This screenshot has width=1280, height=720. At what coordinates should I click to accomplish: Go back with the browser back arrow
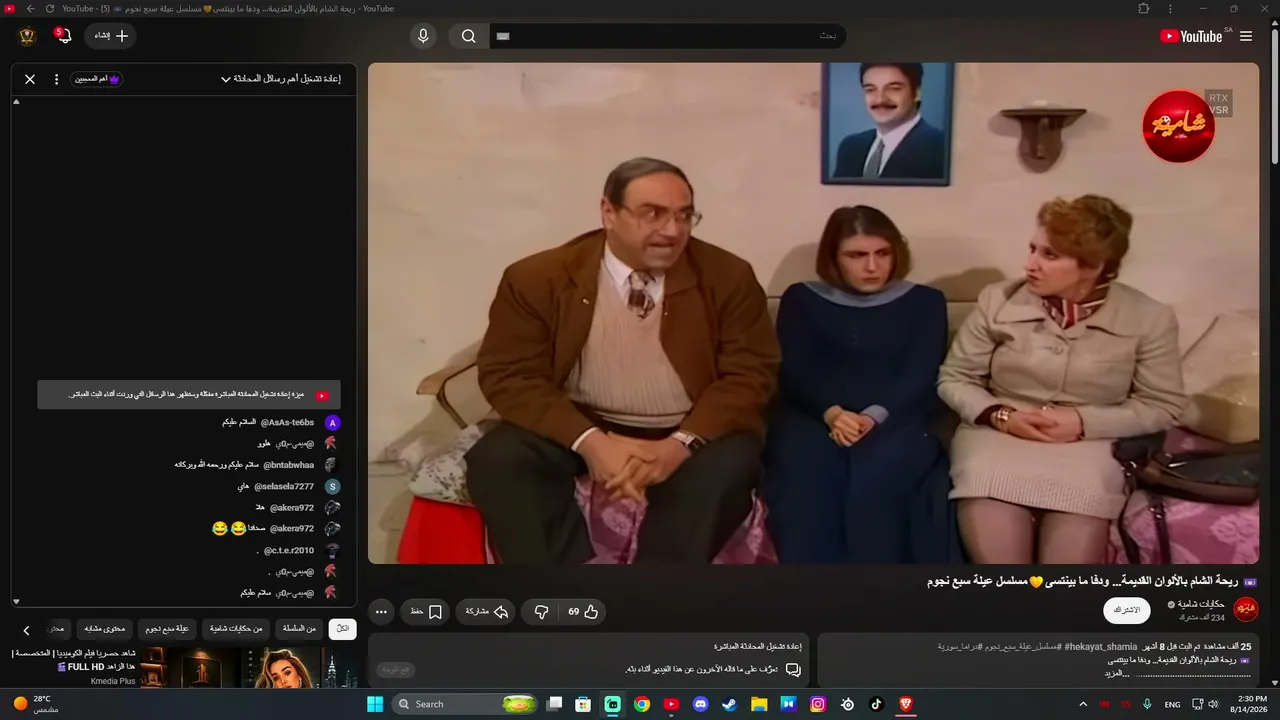coord(30,8)
